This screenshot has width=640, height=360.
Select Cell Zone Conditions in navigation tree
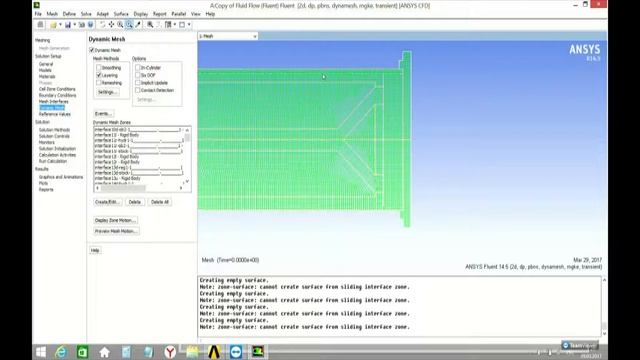pos(57,89)
